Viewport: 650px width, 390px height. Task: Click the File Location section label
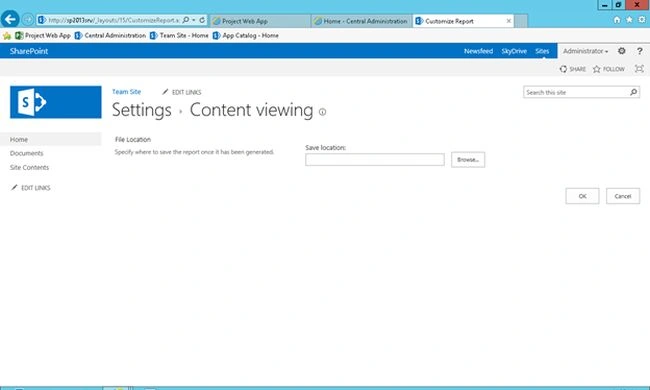(x=133, y=140)
